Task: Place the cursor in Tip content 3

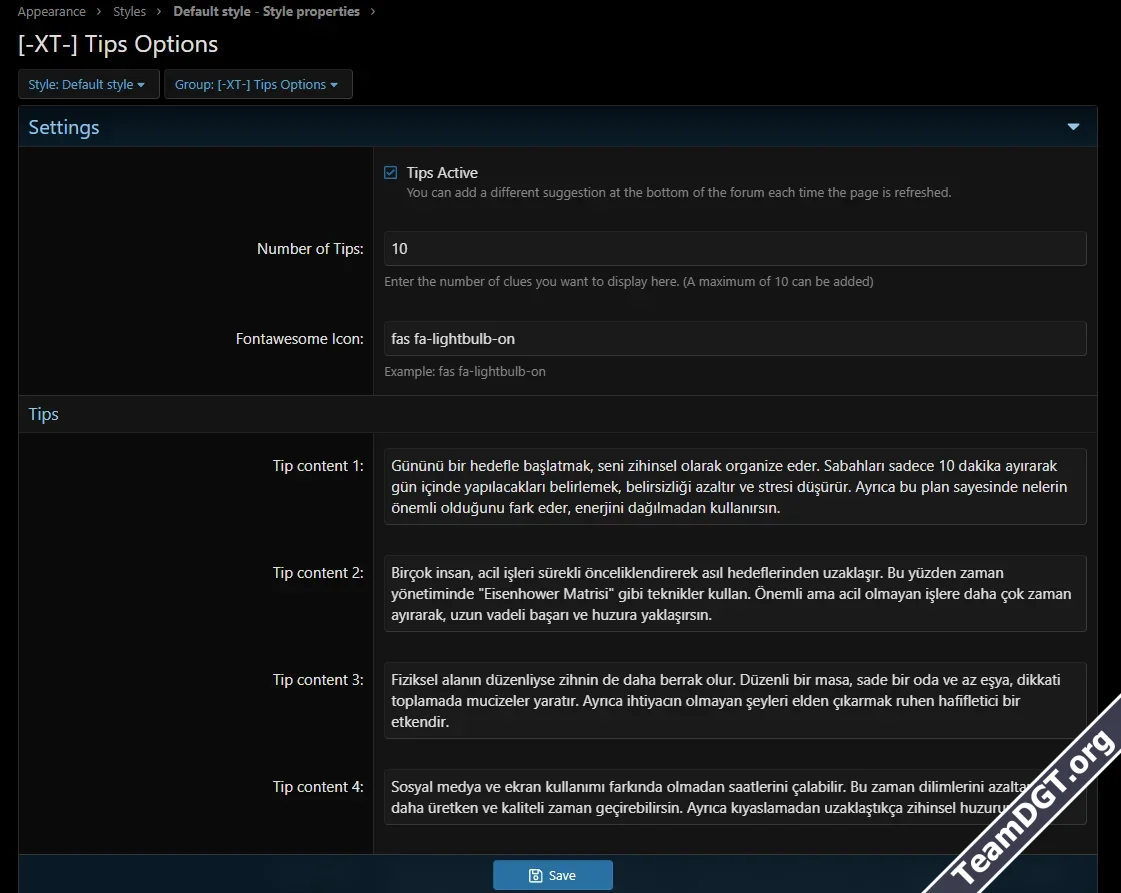Action: point(734,700)
